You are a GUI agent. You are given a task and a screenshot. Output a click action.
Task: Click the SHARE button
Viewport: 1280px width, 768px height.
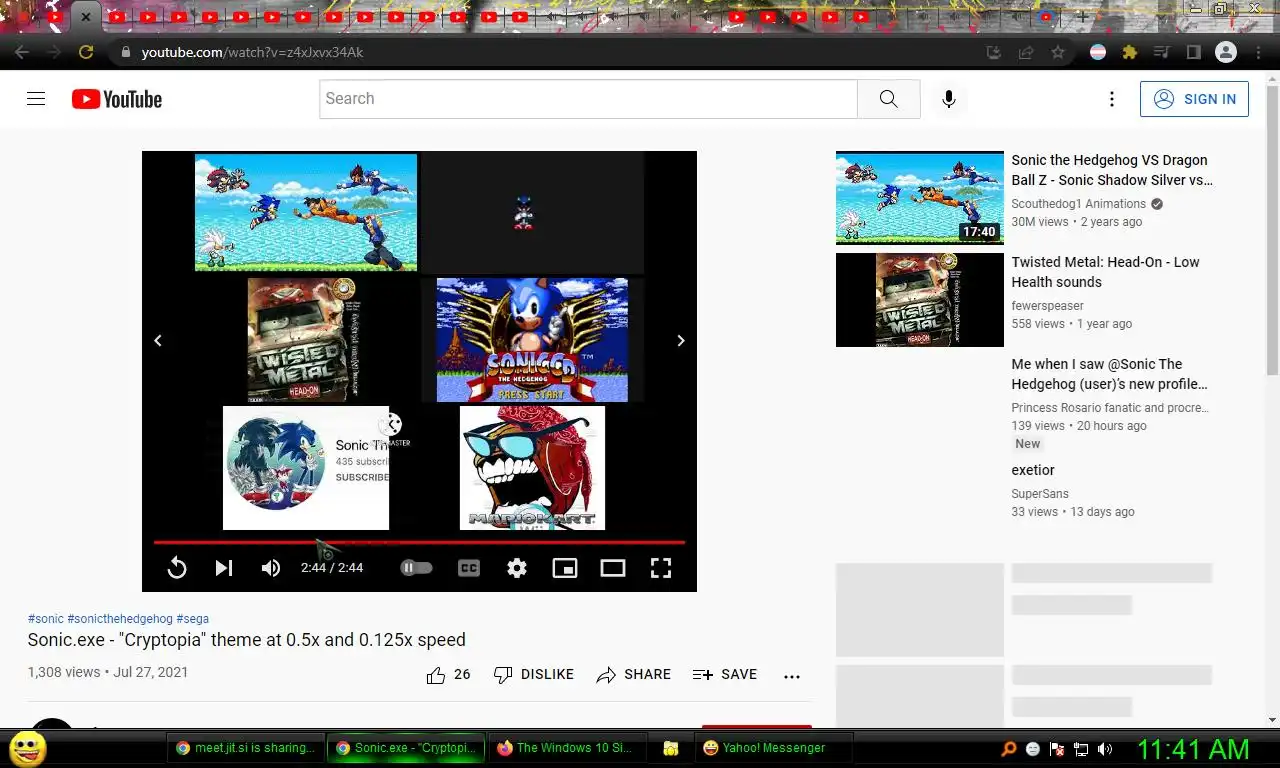(634, 675)
